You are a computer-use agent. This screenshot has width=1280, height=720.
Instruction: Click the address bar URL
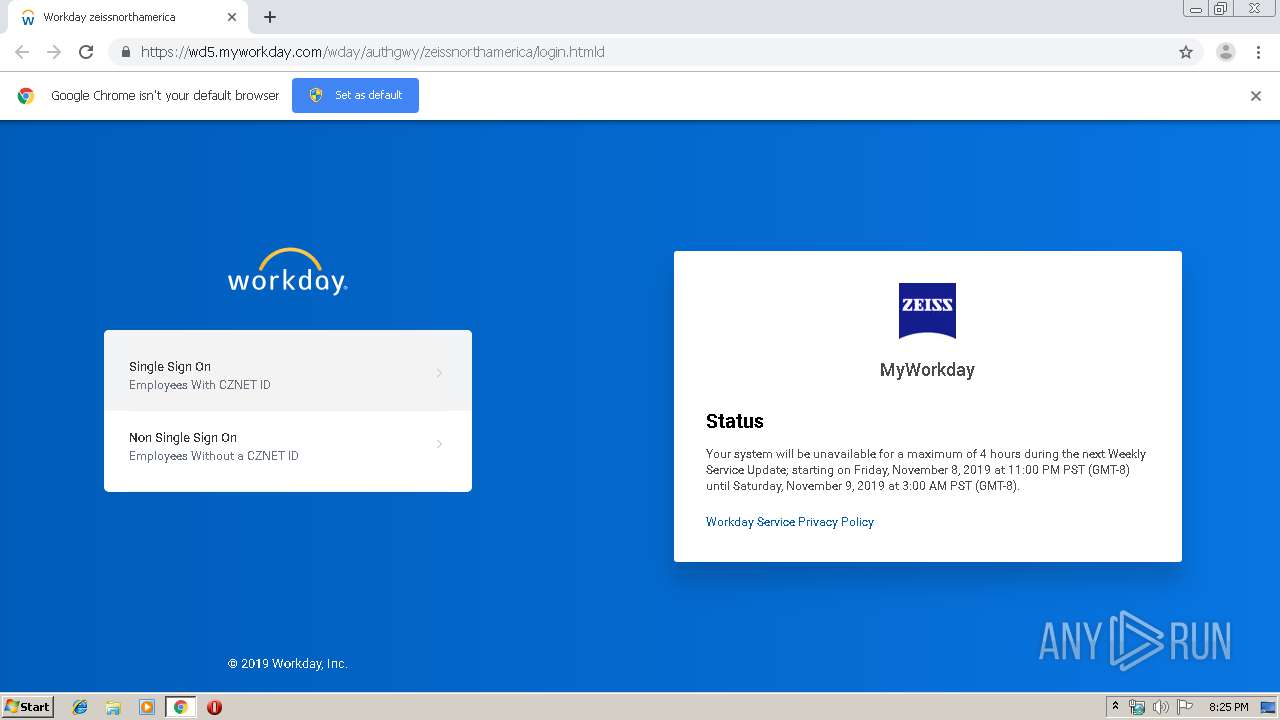[x=372, y=52]
